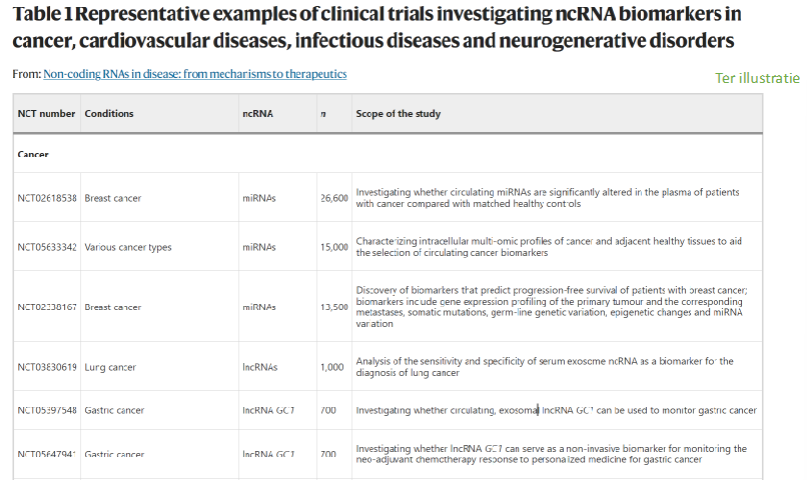Click the Cancer section heading row
807x480 pixels.
(33, 155)
